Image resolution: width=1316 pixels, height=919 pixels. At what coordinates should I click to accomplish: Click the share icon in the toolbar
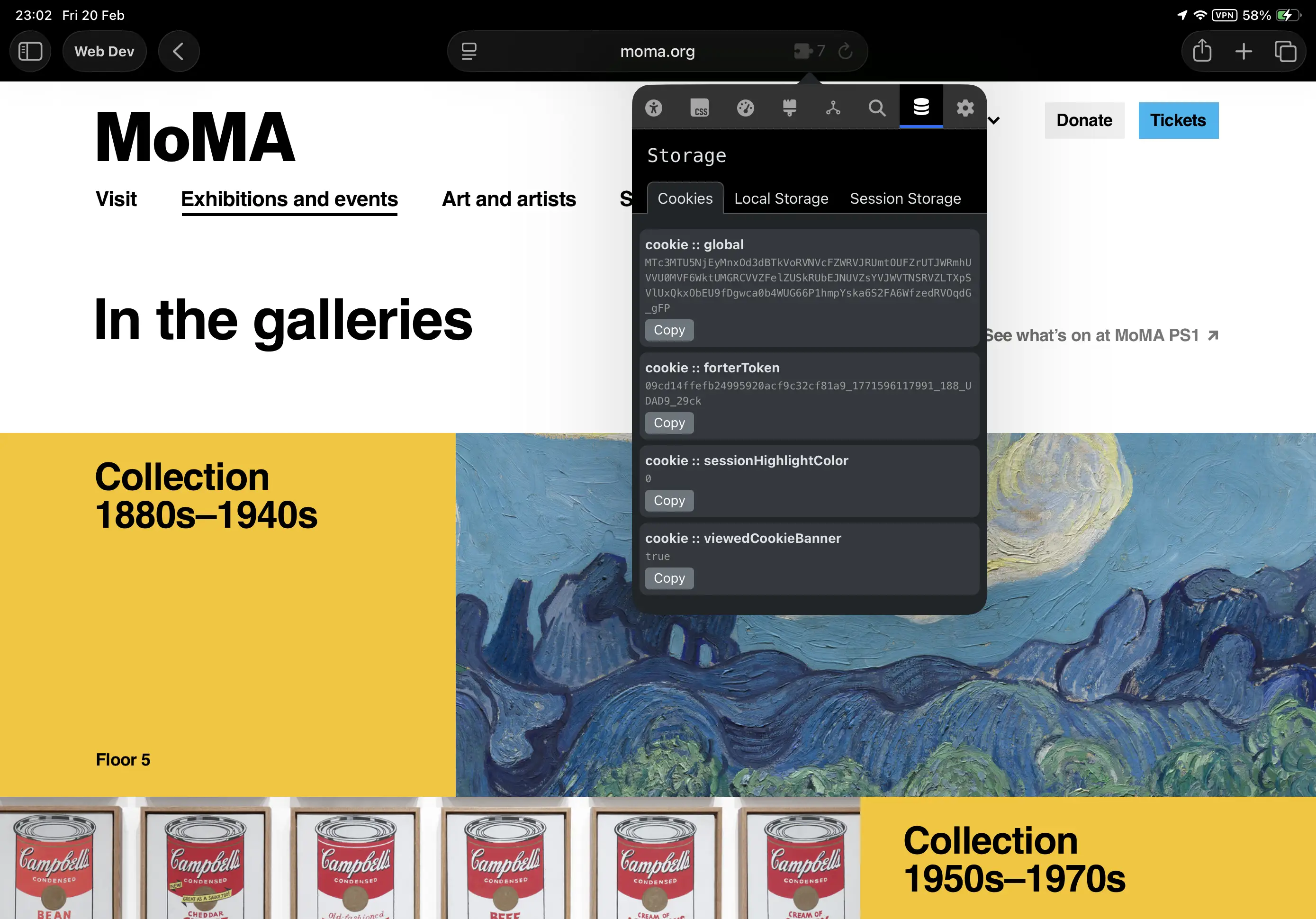1202,51
